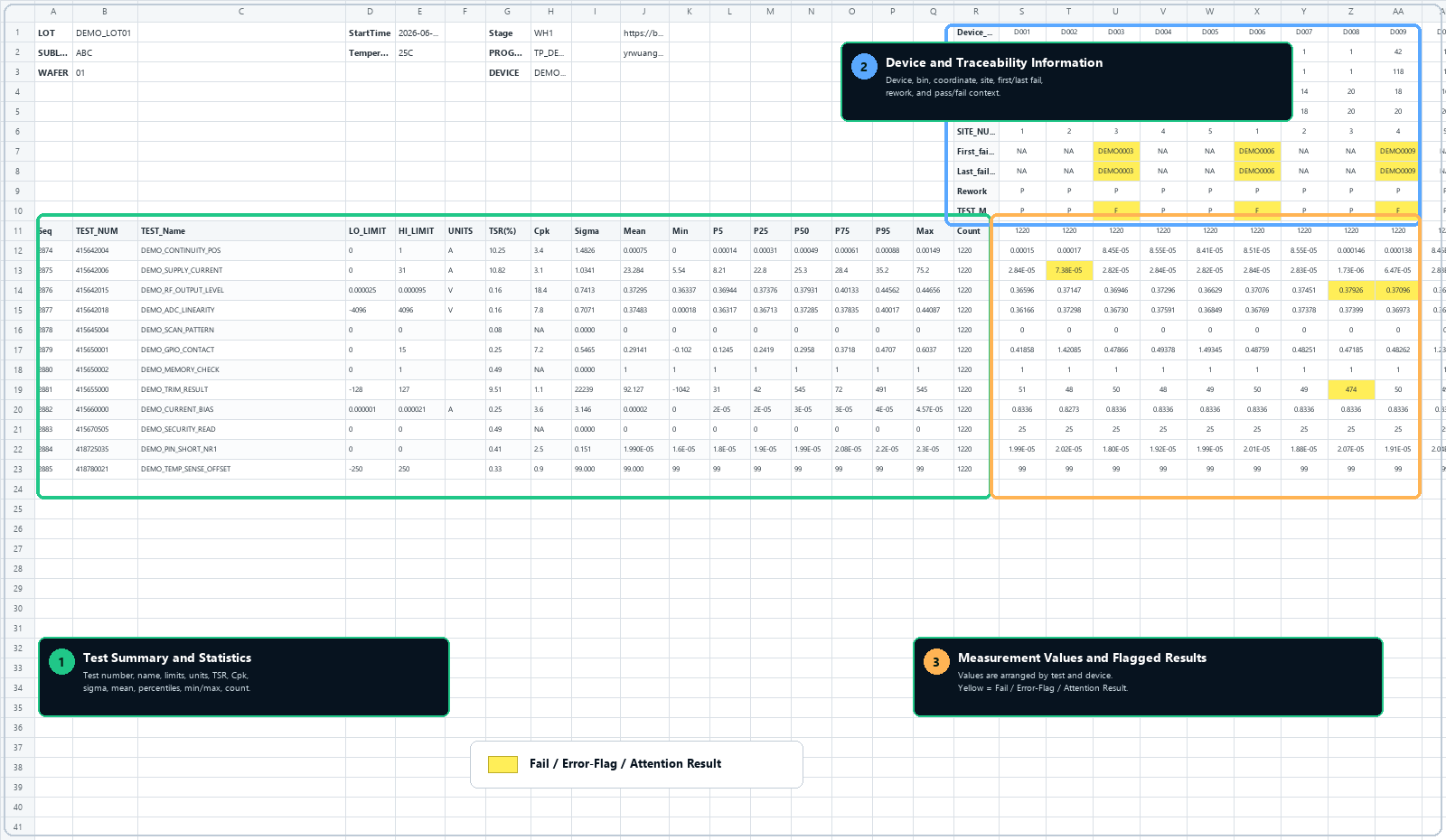Select the Sigma header cell
Image resolution: width=1446 pixels, height=840 pixels.
(596, 231)
